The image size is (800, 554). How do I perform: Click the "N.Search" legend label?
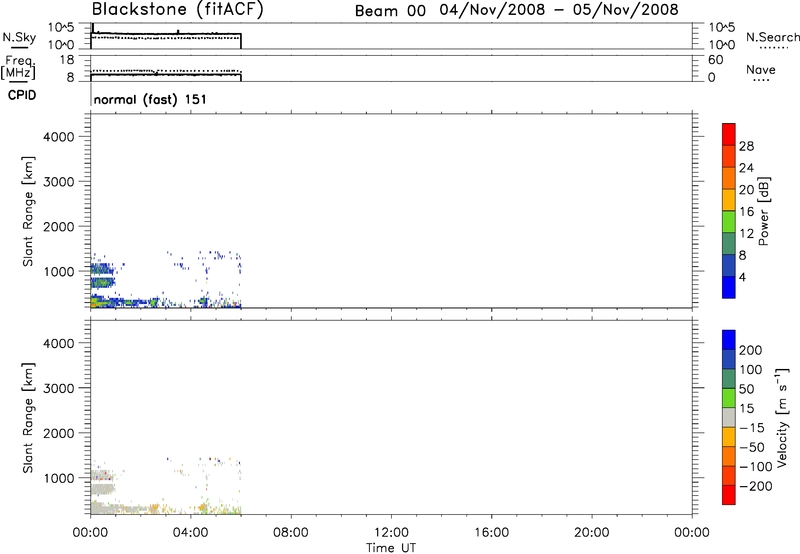[772, 37]
